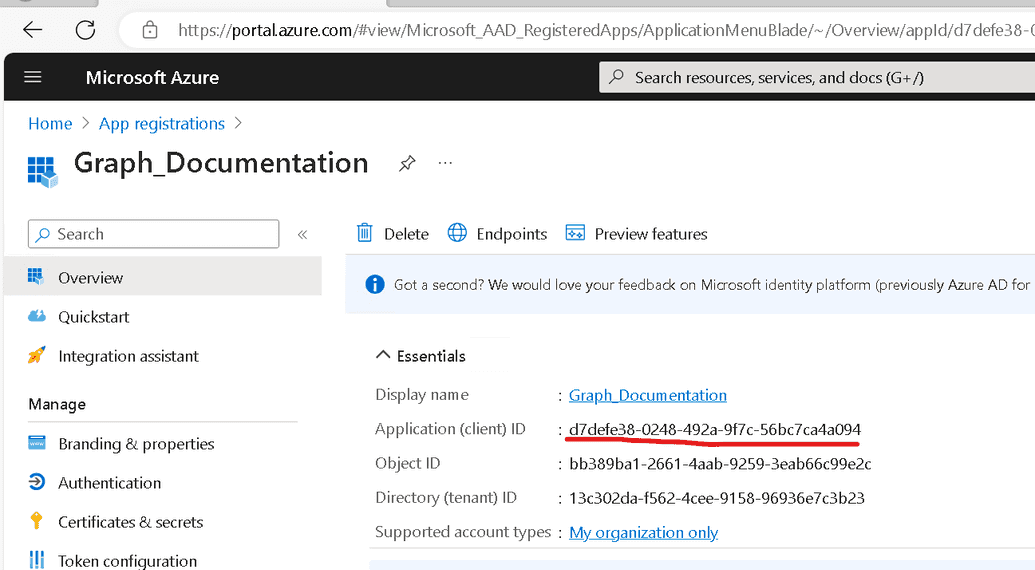Open the more options ellipsis menu
Viewport: 1035px width, 570px height.
pos(446,163)
